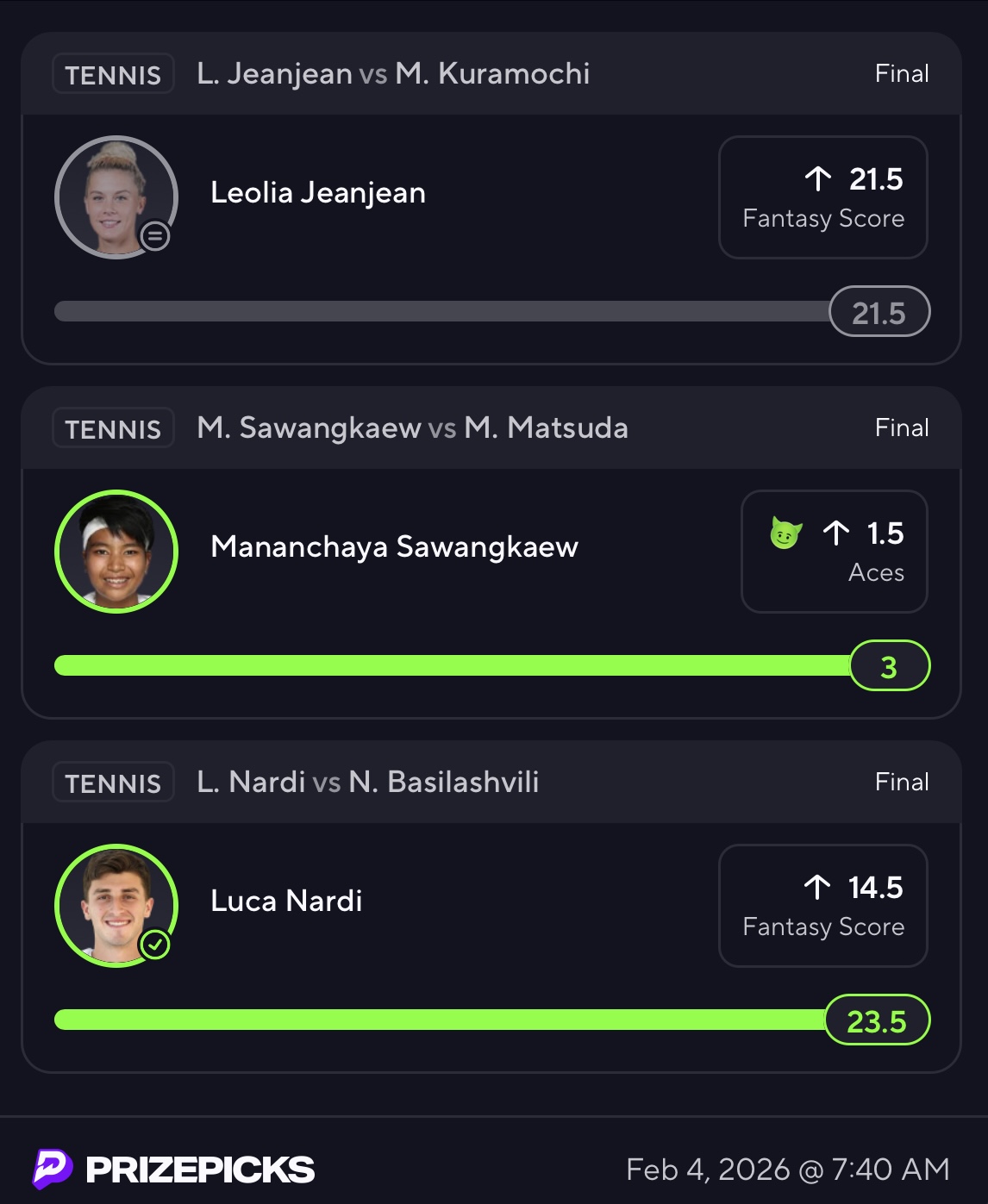Open the L. Jeanjean vs M. Kuramochi matchup
This screenshot has width=988, height=1204.
(x=393, y=74)
